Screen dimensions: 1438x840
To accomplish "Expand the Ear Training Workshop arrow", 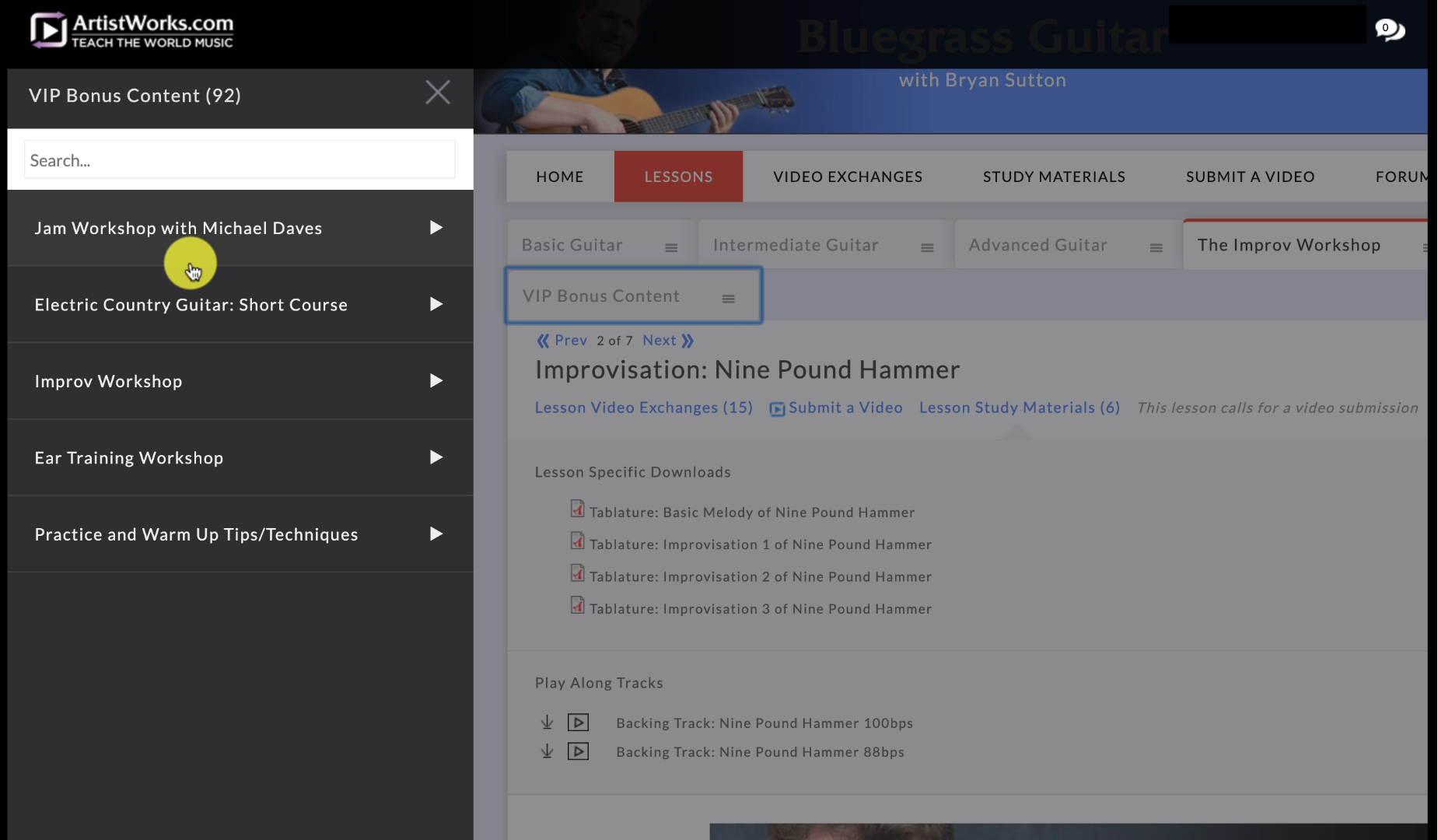I will coord(436,457).
